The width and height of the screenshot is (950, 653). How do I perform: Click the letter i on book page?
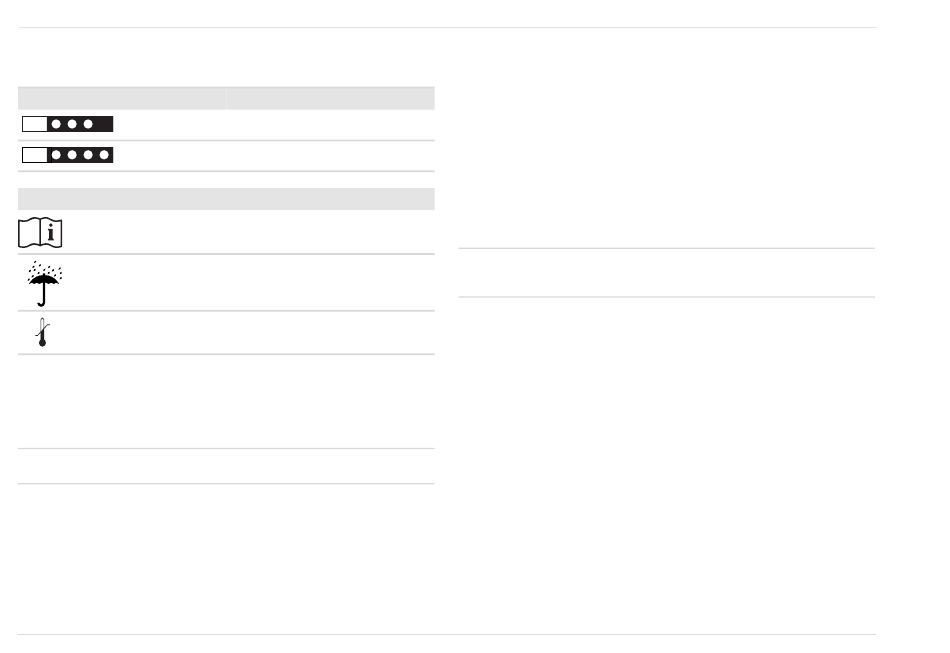coord(51,233)
